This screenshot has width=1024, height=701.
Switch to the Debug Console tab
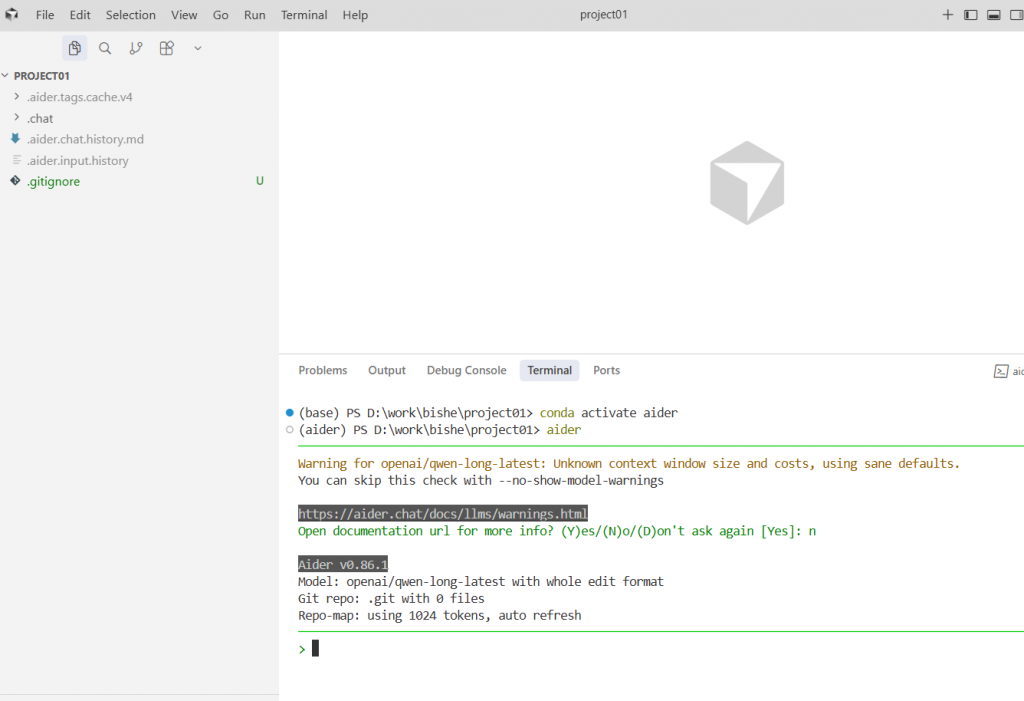click(466, 370)
